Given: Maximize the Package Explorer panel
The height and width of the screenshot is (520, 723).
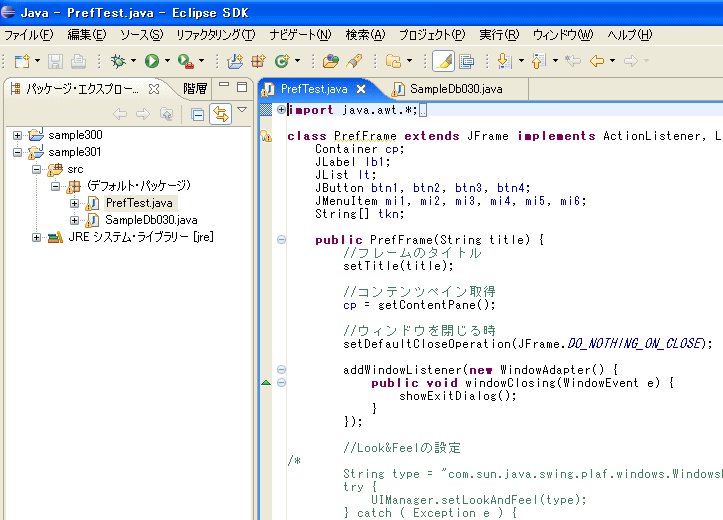Looking at the screenshot, I should tap(242, 87).
